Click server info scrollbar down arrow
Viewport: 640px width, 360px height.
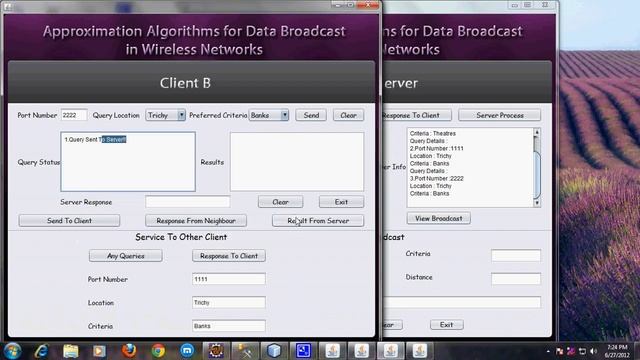(537, 202)
